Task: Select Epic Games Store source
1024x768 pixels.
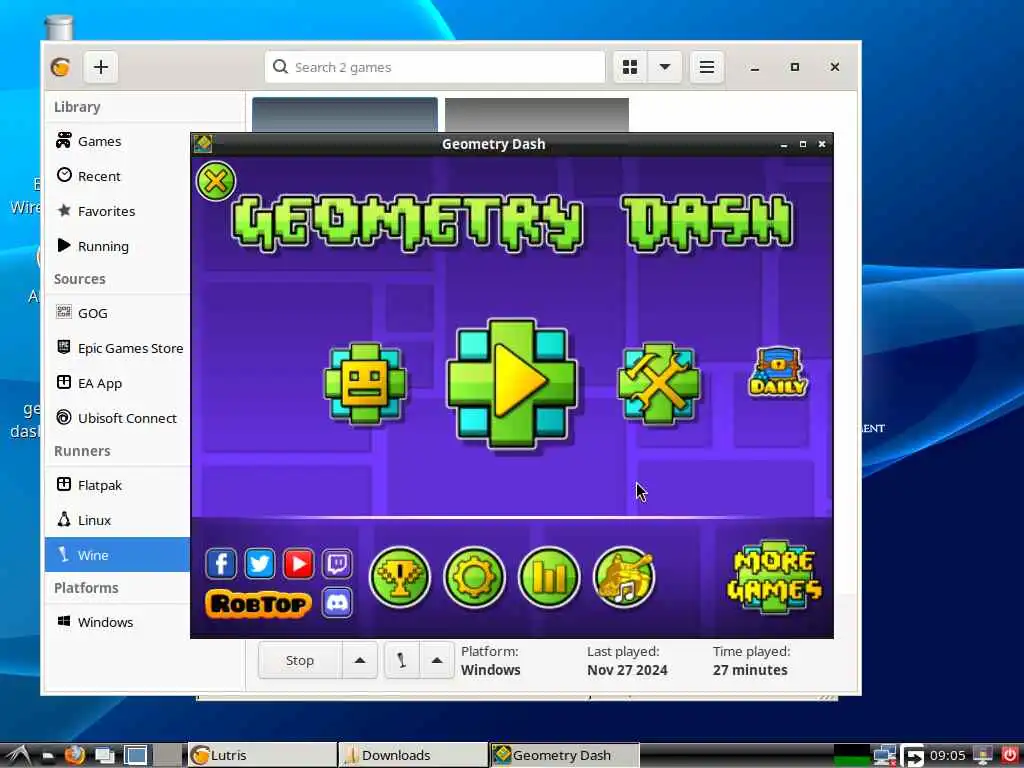Action: 118,348
